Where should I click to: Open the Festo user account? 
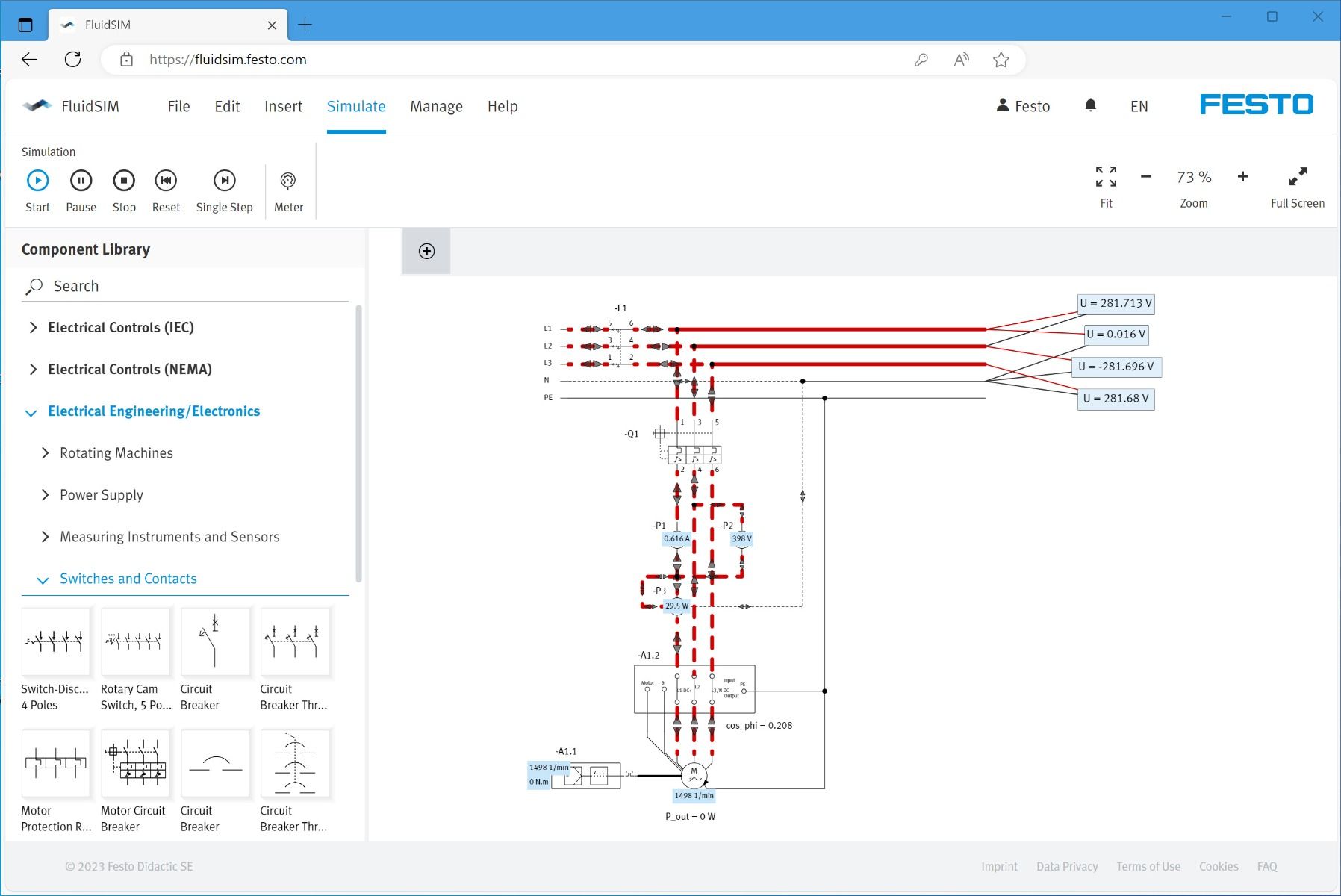pyautogui.click(x=1023, y=106)
